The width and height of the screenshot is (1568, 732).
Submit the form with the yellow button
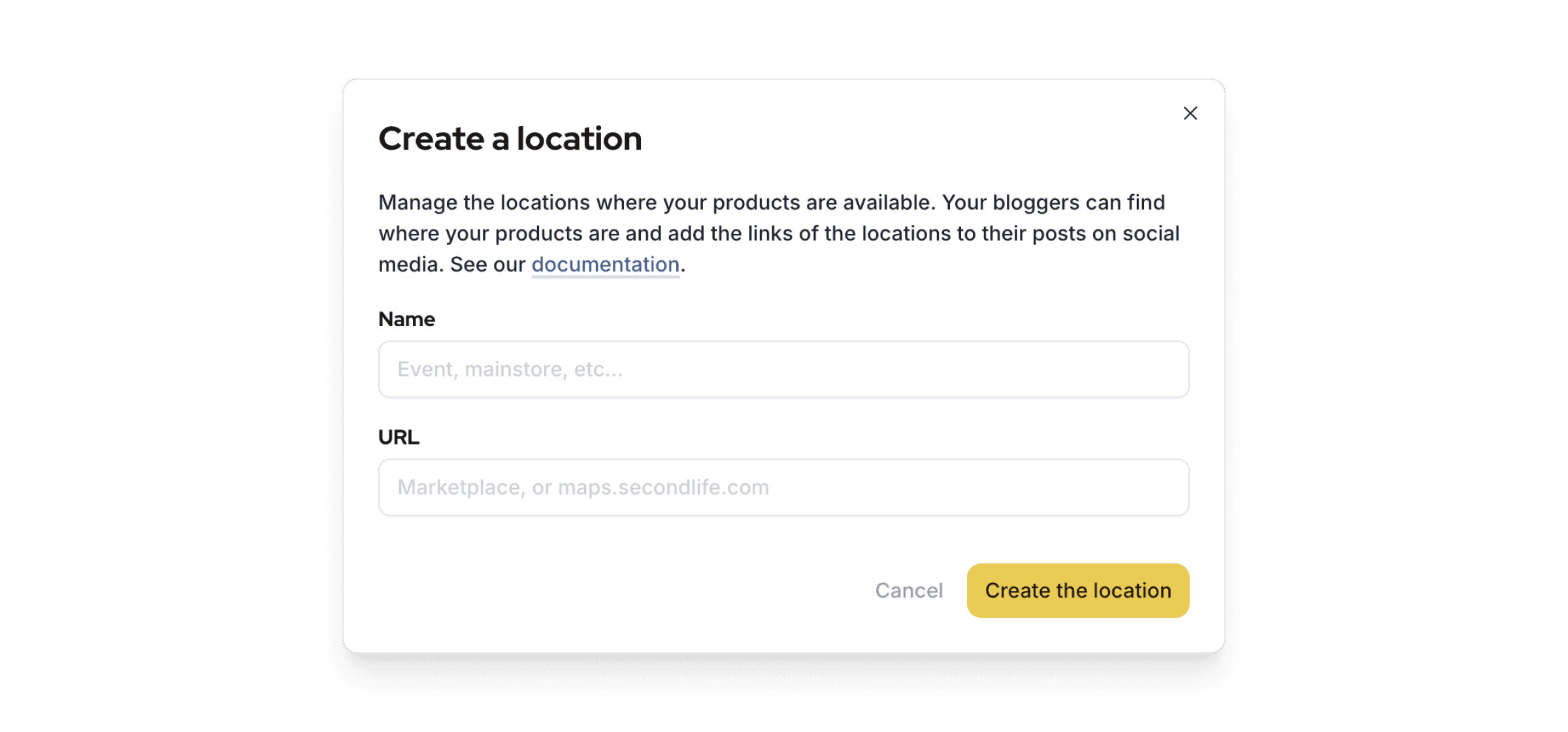1078,591
